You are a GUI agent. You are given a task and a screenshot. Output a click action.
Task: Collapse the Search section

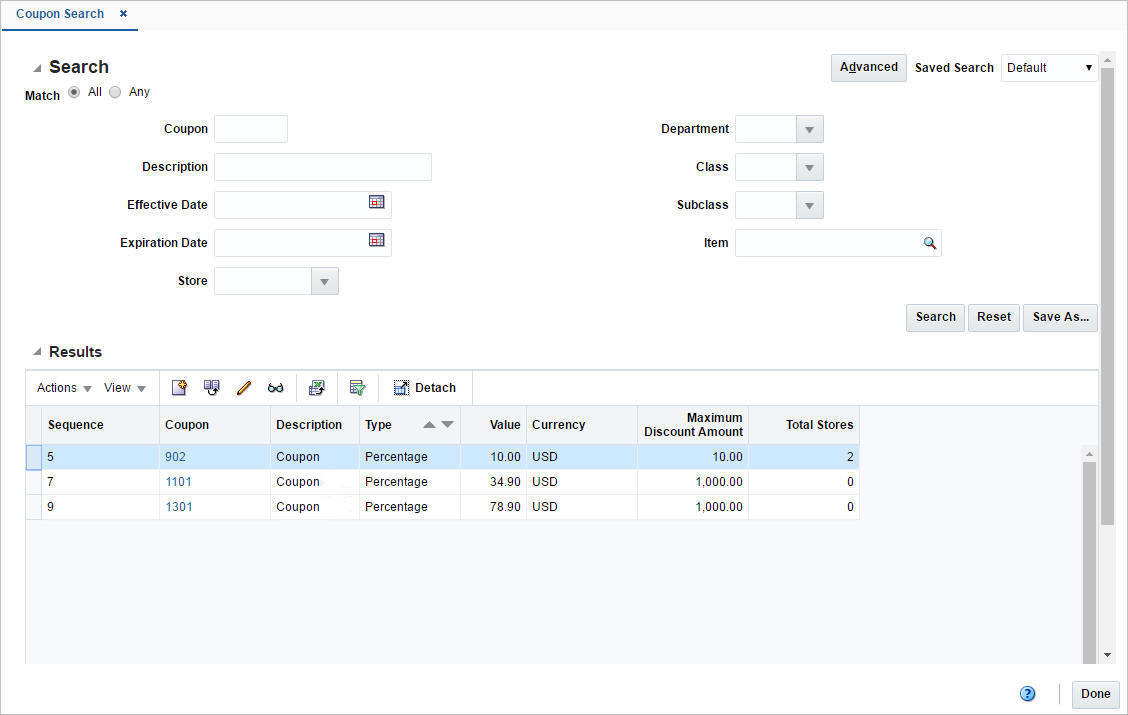(37, 68)
